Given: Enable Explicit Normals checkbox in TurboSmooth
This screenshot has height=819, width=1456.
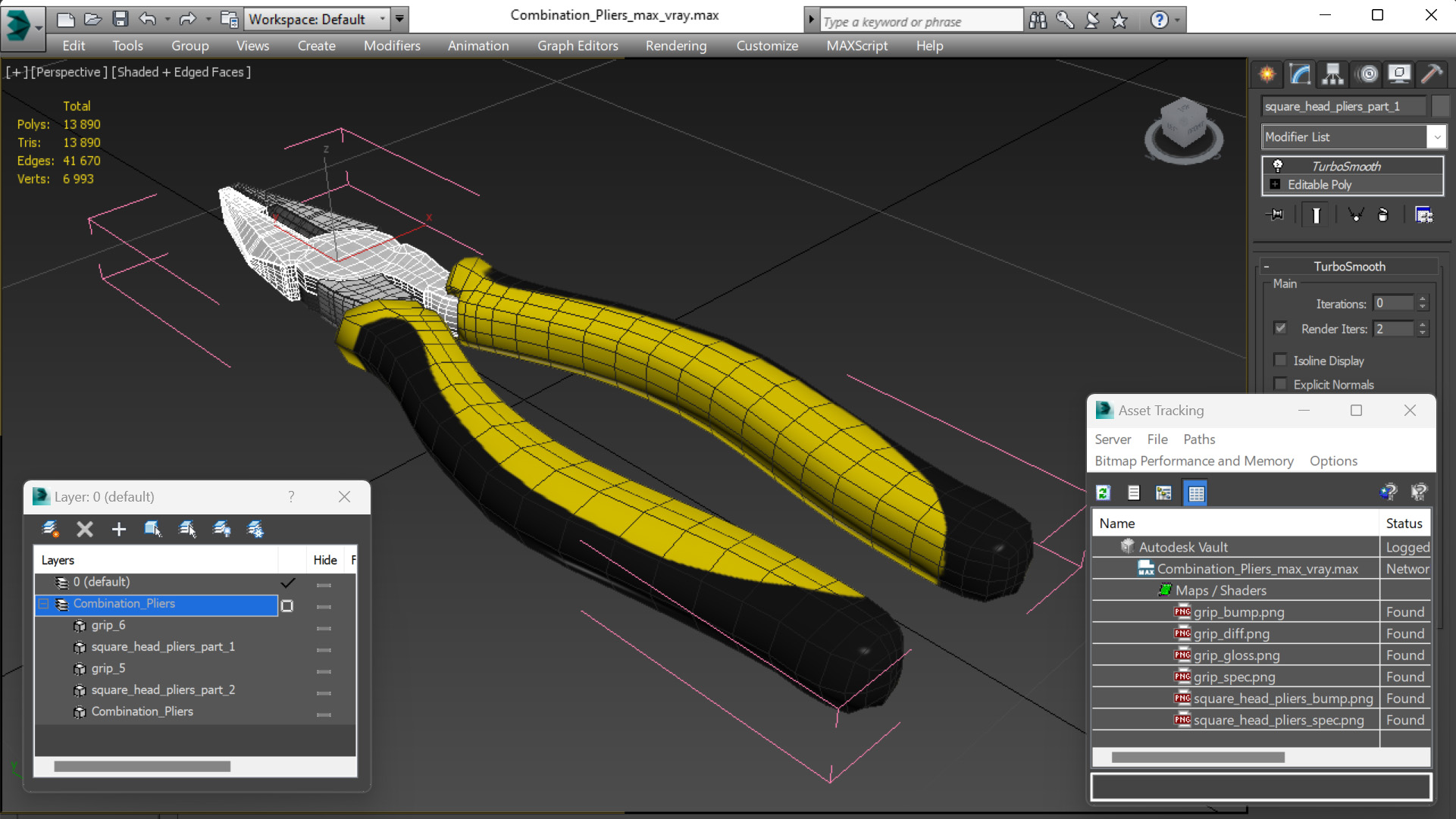Looking at the screenshot, I should (x=1281, y=385).
